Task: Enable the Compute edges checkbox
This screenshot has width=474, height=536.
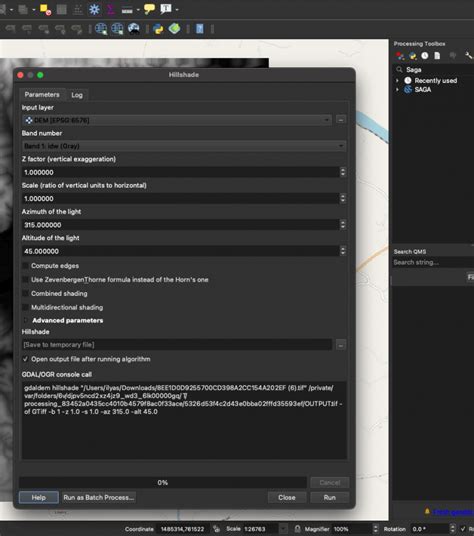Action: pos(25,266)
